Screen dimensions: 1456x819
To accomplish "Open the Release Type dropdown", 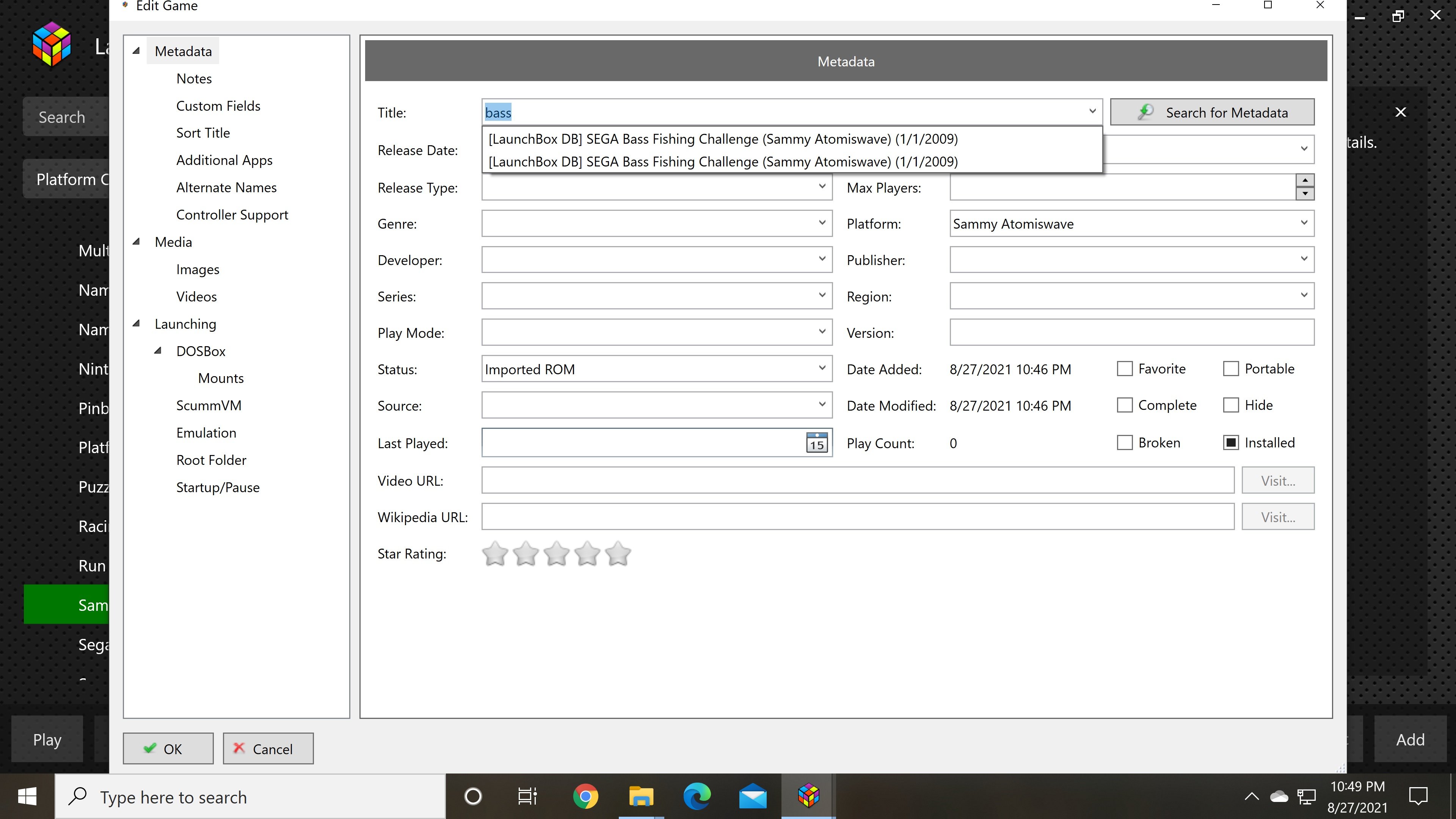I will [x=822, y=187].
